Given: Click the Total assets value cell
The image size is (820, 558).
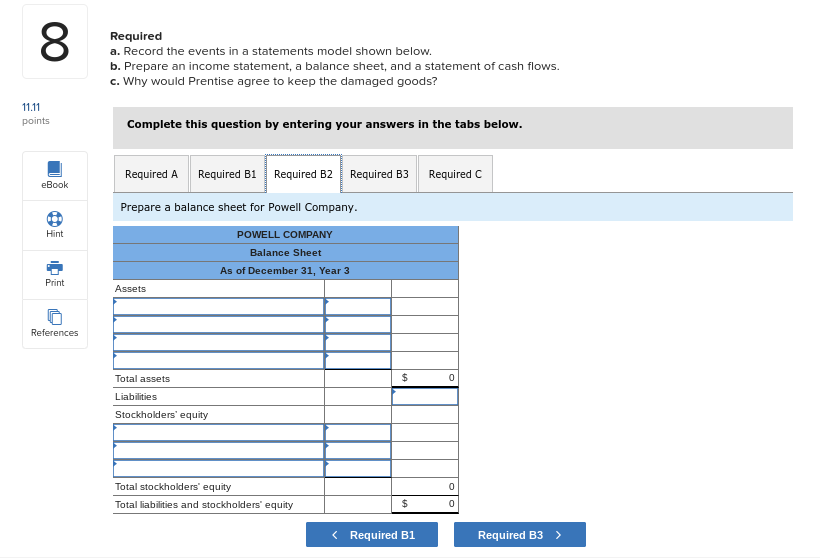Looking at the screenshot, I should [x=425, y=378].
